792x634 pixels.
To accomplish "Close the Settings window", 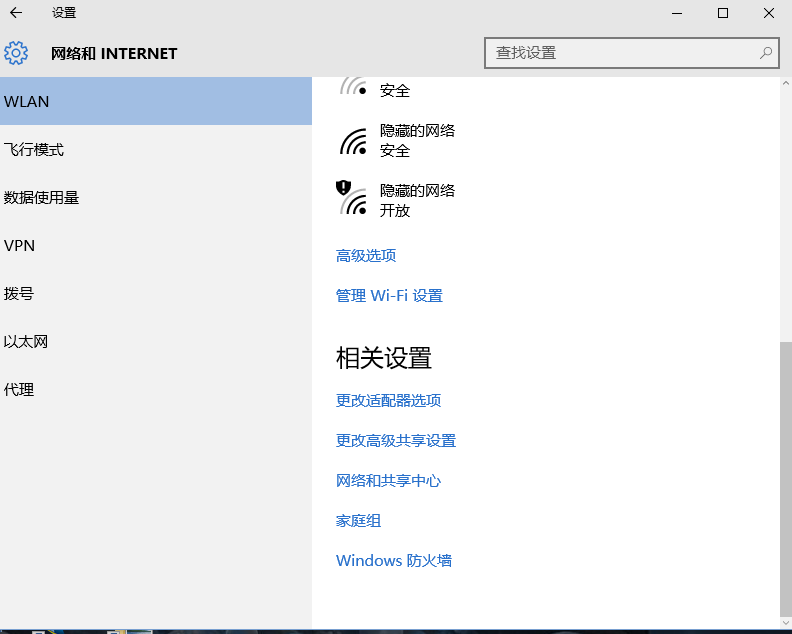I will (769, 13).
